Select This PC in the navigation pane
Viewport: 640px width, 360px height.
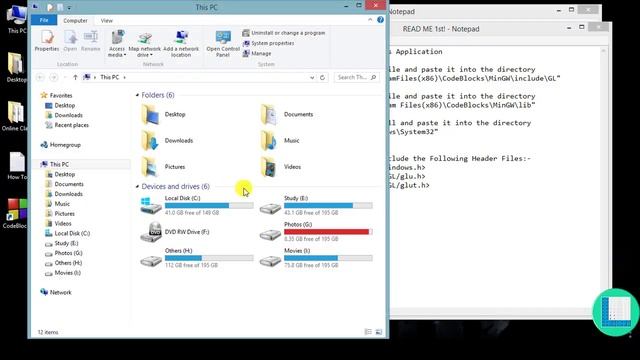pos(59,164)
